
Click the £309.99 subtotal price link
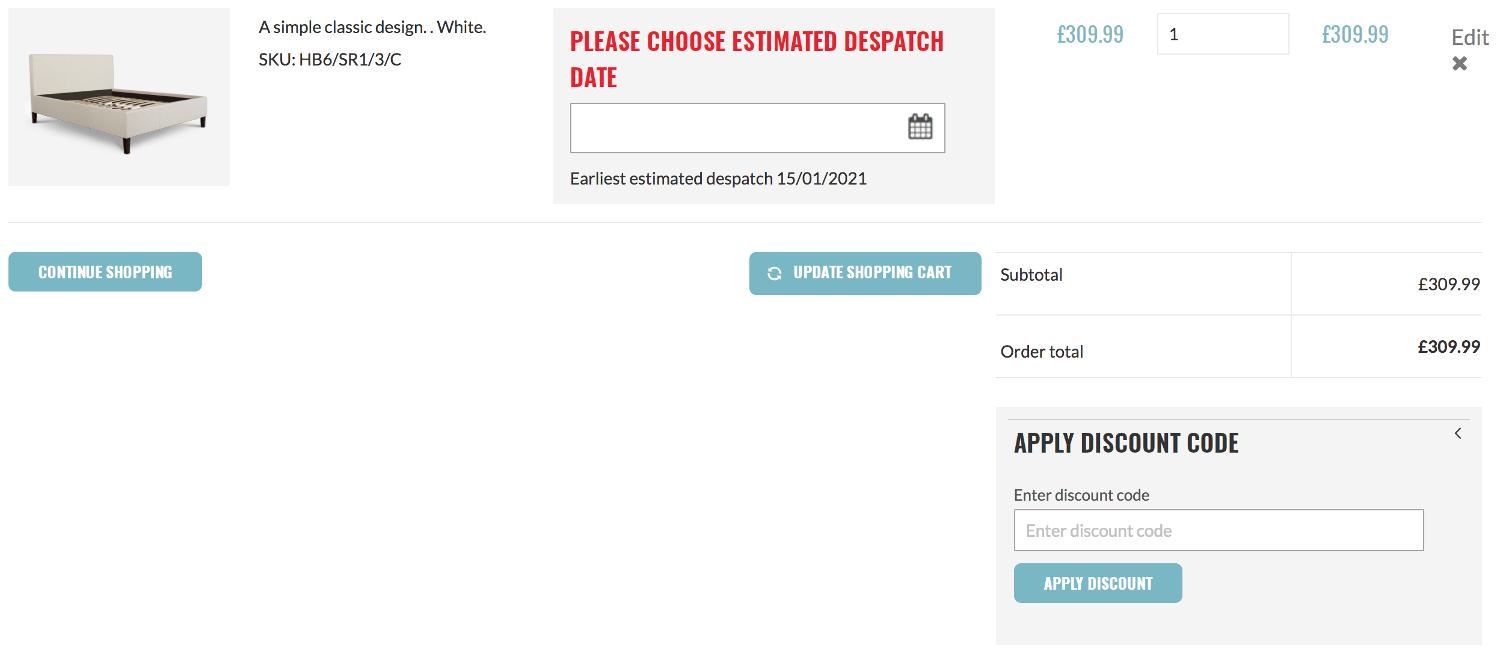click(x=1355, y=33)
